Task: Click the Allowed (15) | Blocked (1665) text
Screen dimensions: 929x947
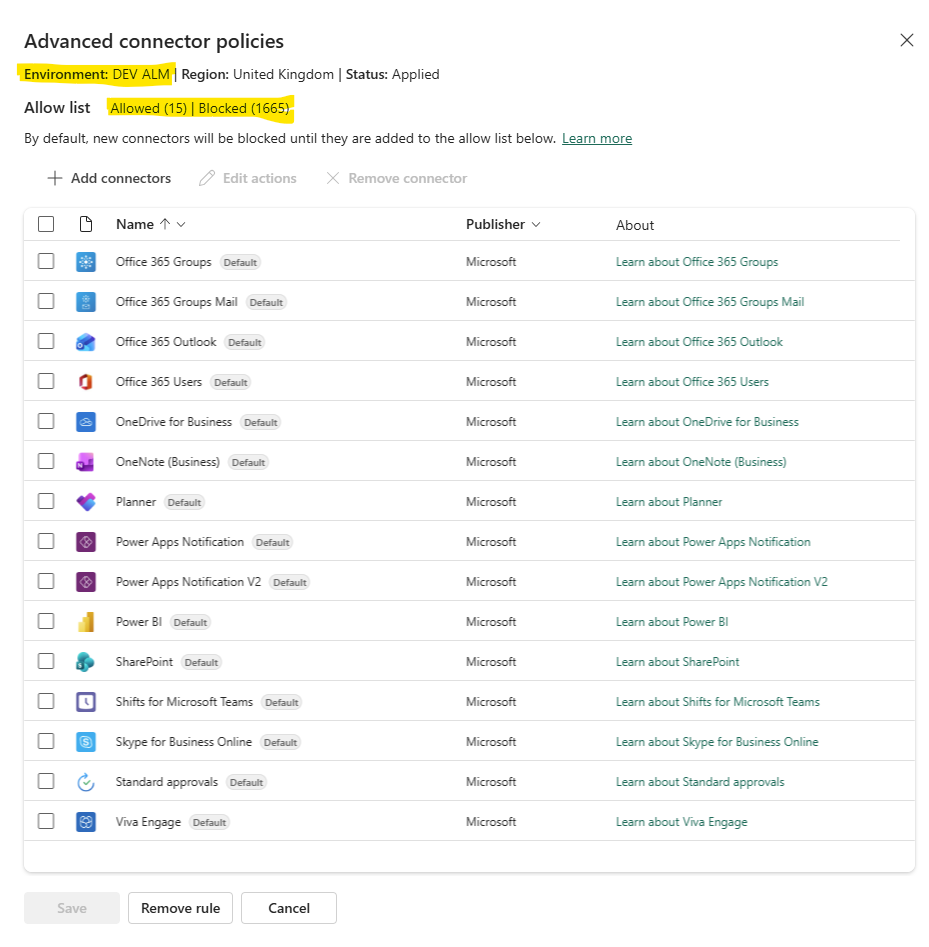Action: click(x=200, y=109)
